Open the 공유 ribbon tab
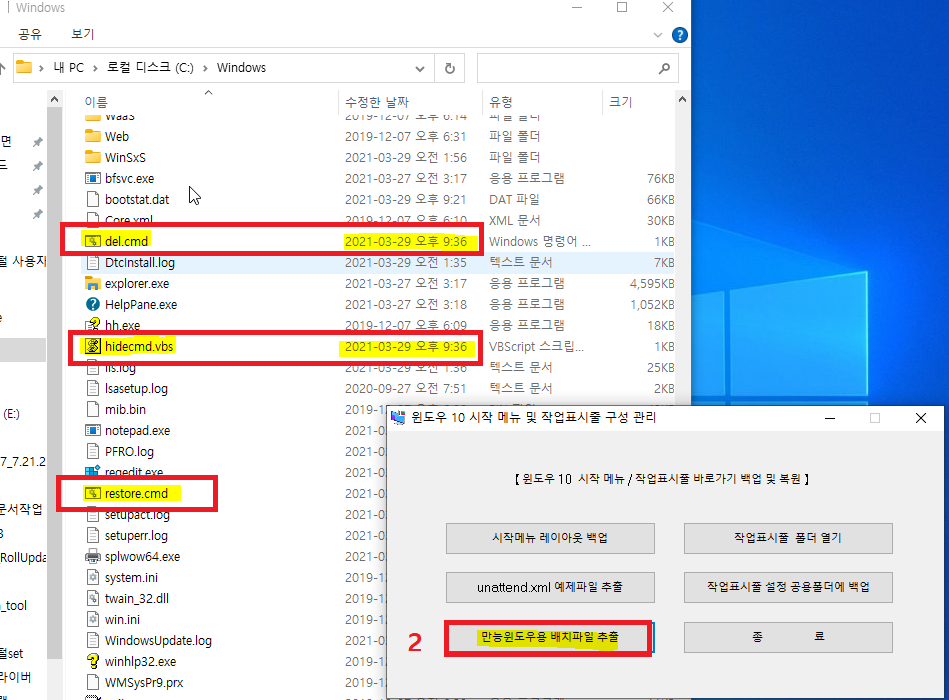Image resolution: width=949 pixels, height=700 pixels. (x=30, y=34)
